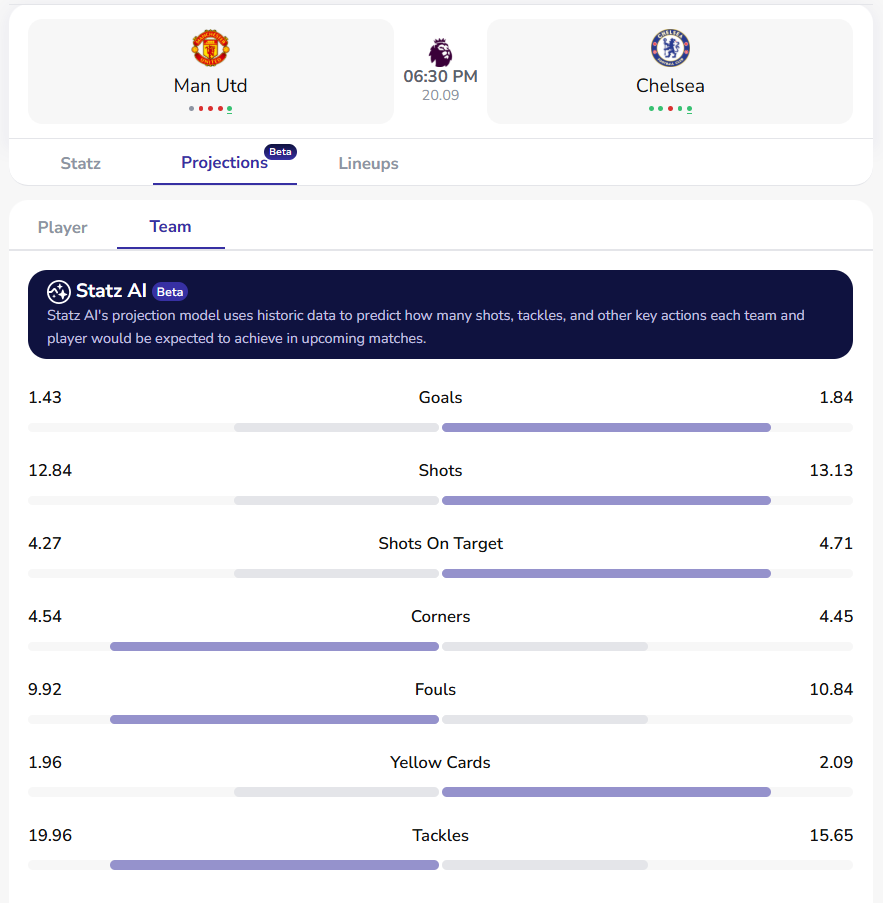Click the Goals projection bar
Screen dimensions: 883x903
(x=440, y=427)
